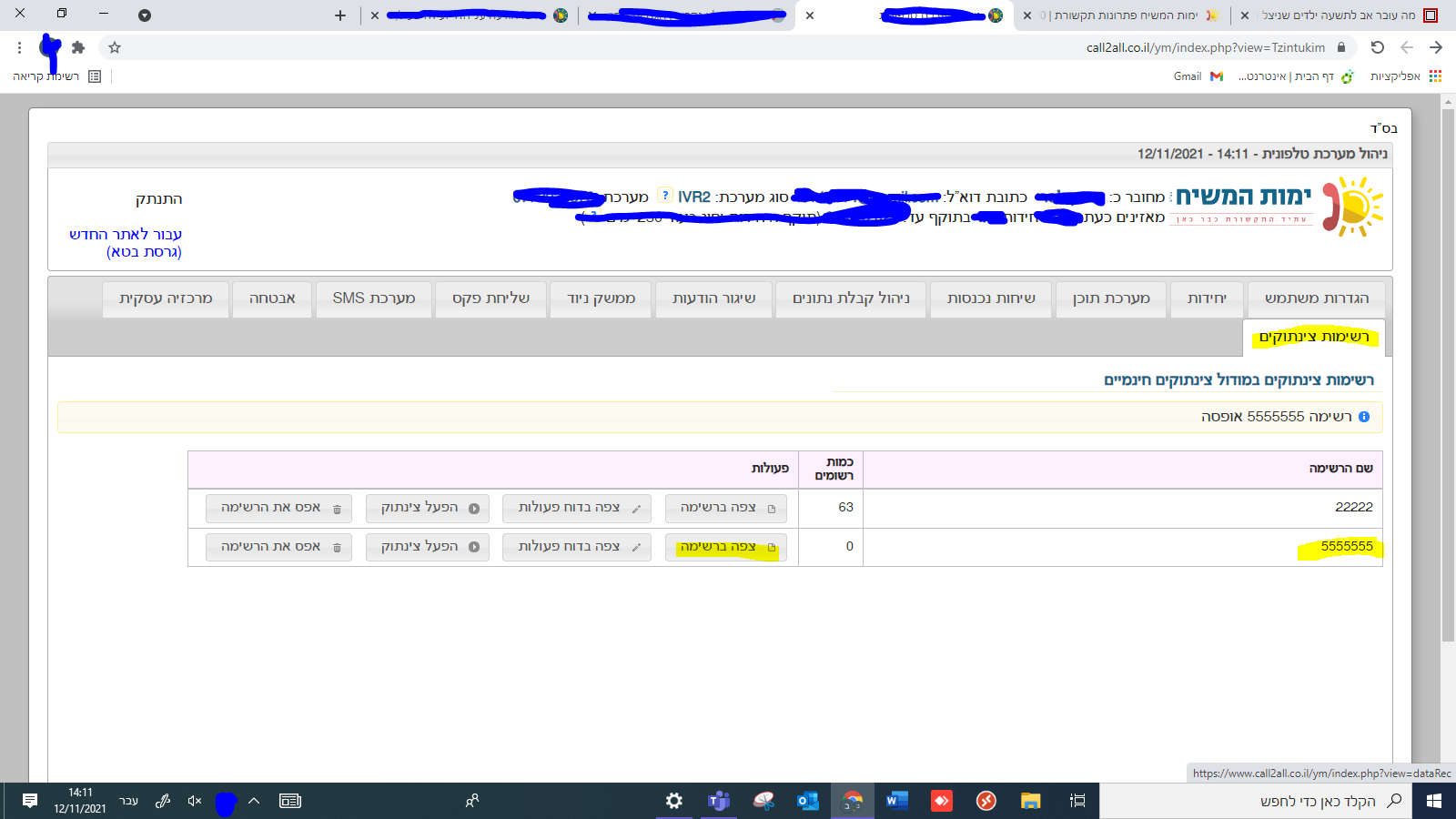Click הפעל צינתוק button for list 22222

click(x=428, y=508)
